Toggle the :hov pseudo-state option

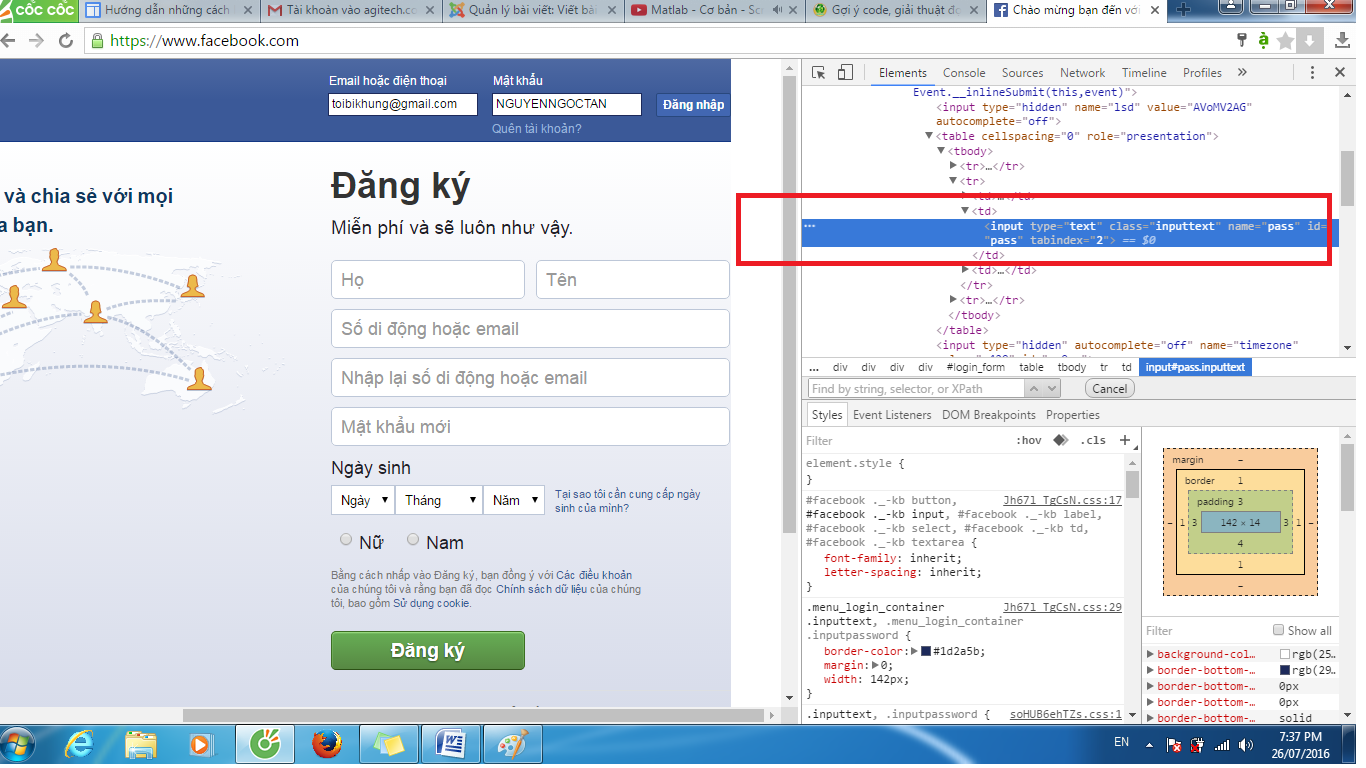pos(1029,440)
